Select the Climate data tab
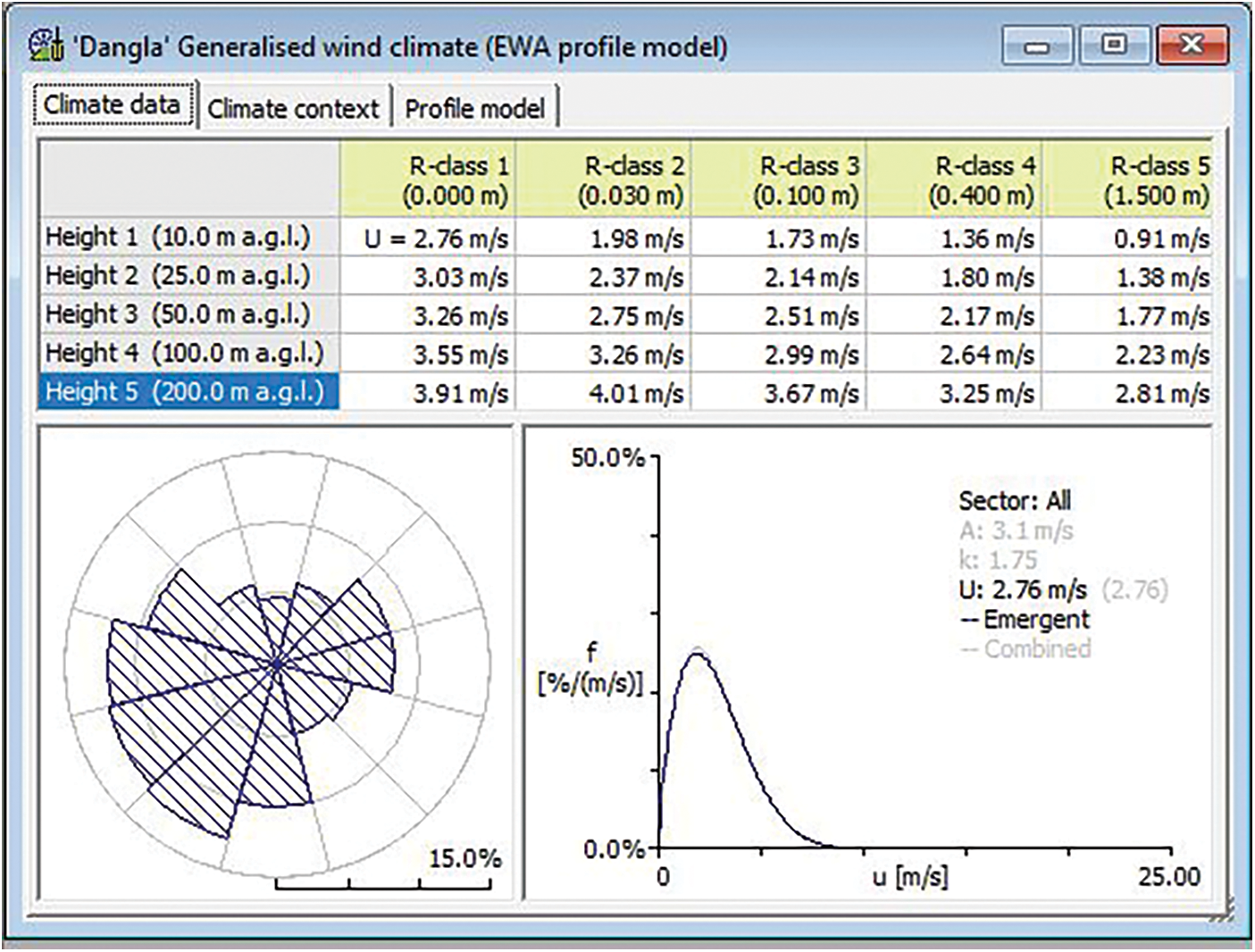Screen dimensions: 1255x952 pyautogui.click(x=113, y=105)
